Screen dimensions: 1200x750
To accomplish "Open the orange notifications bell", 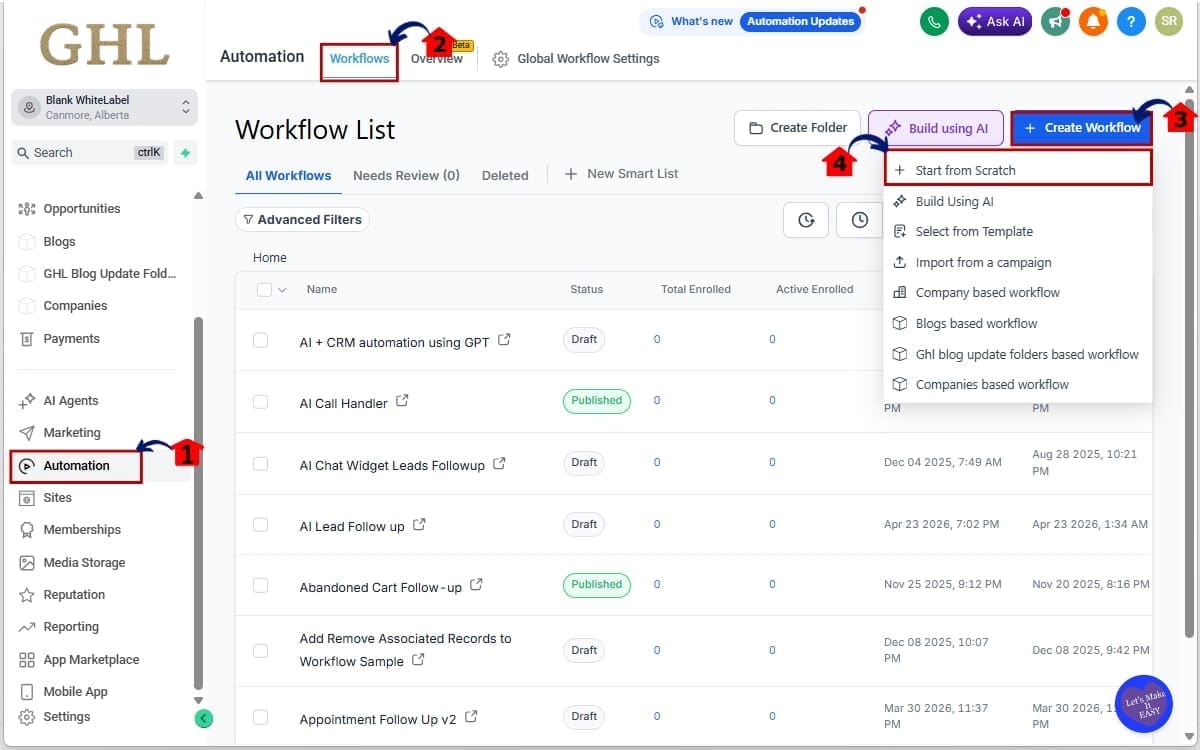I will click(x=1093, y=21).
